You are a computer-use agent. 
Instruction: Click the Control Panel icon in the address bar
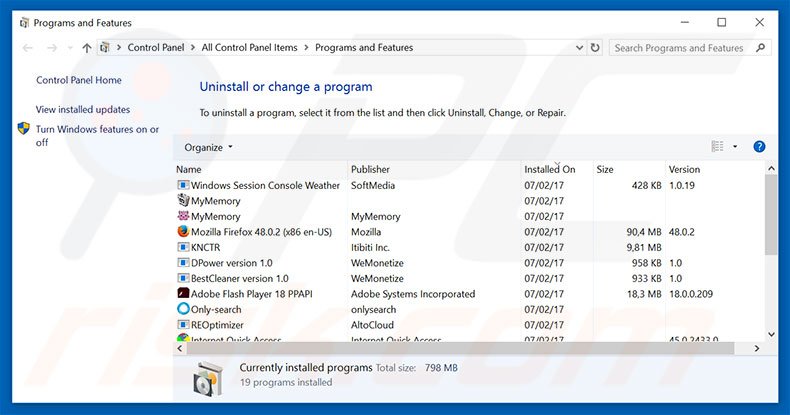coord(105,47)
